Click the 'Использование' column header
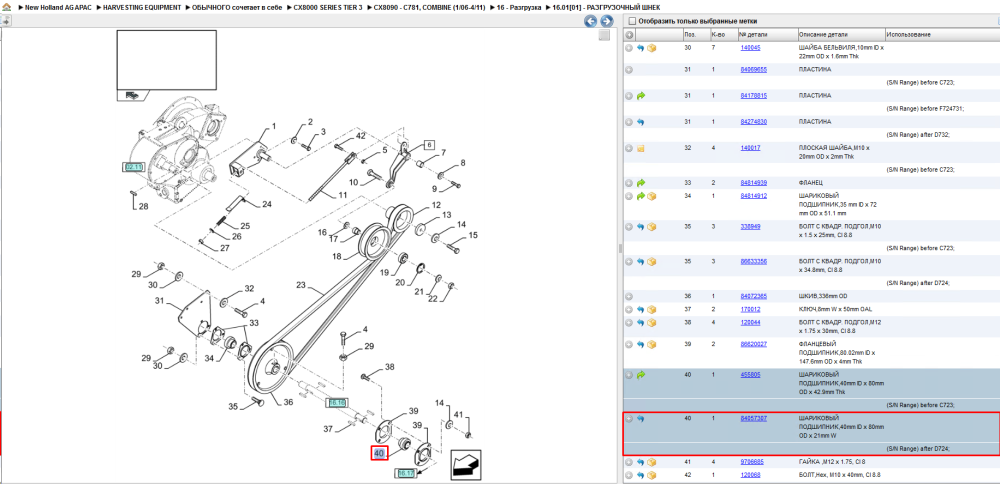Viewport: 1000px width, 484px height. [942, 34]
